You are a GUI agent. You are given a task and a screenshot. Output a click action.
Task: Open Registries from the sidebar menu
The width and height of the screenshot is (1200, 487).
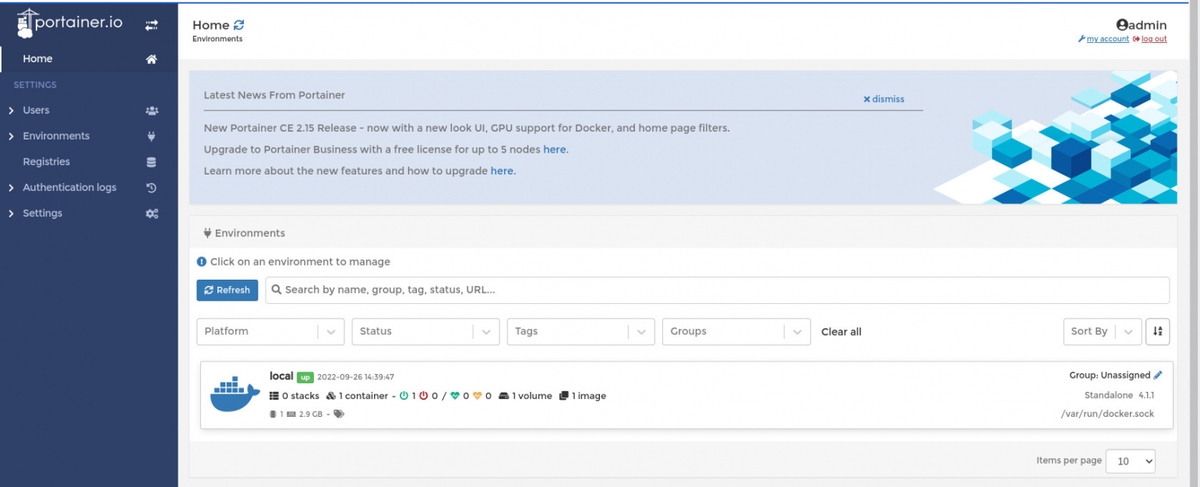coord(47,162)
